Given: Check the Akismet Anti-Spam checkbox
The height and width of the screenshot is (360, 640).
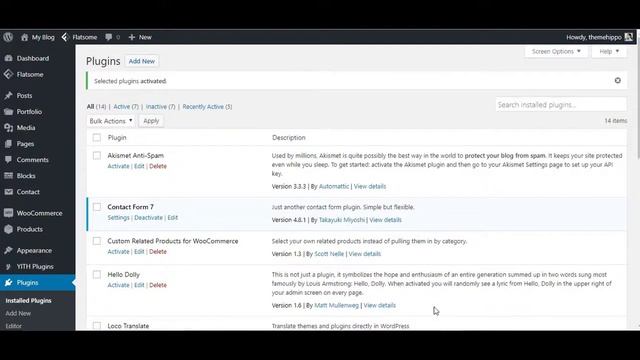Looking at the screenshot, I should coord(97,156).
